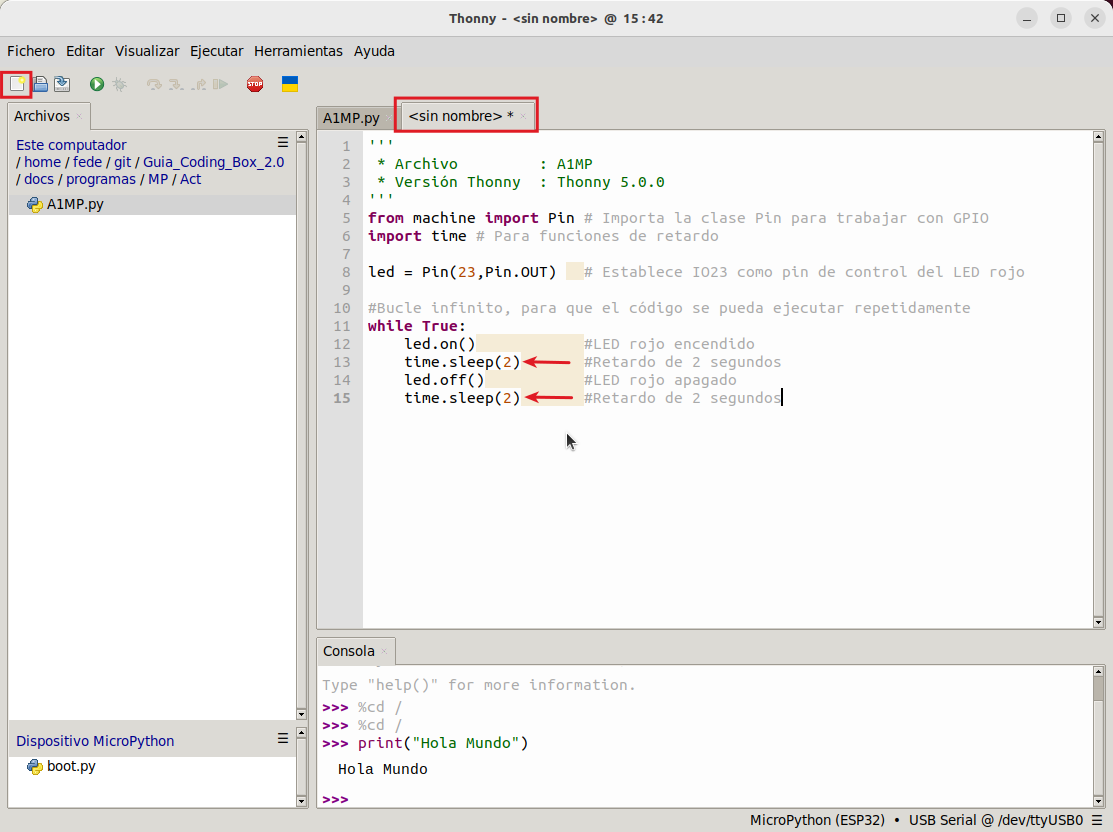This screenshot has width=1113, height=832.
Task: Click the Guia_Coding_Box_2.0 path link
Action: (x=214, y=162)
